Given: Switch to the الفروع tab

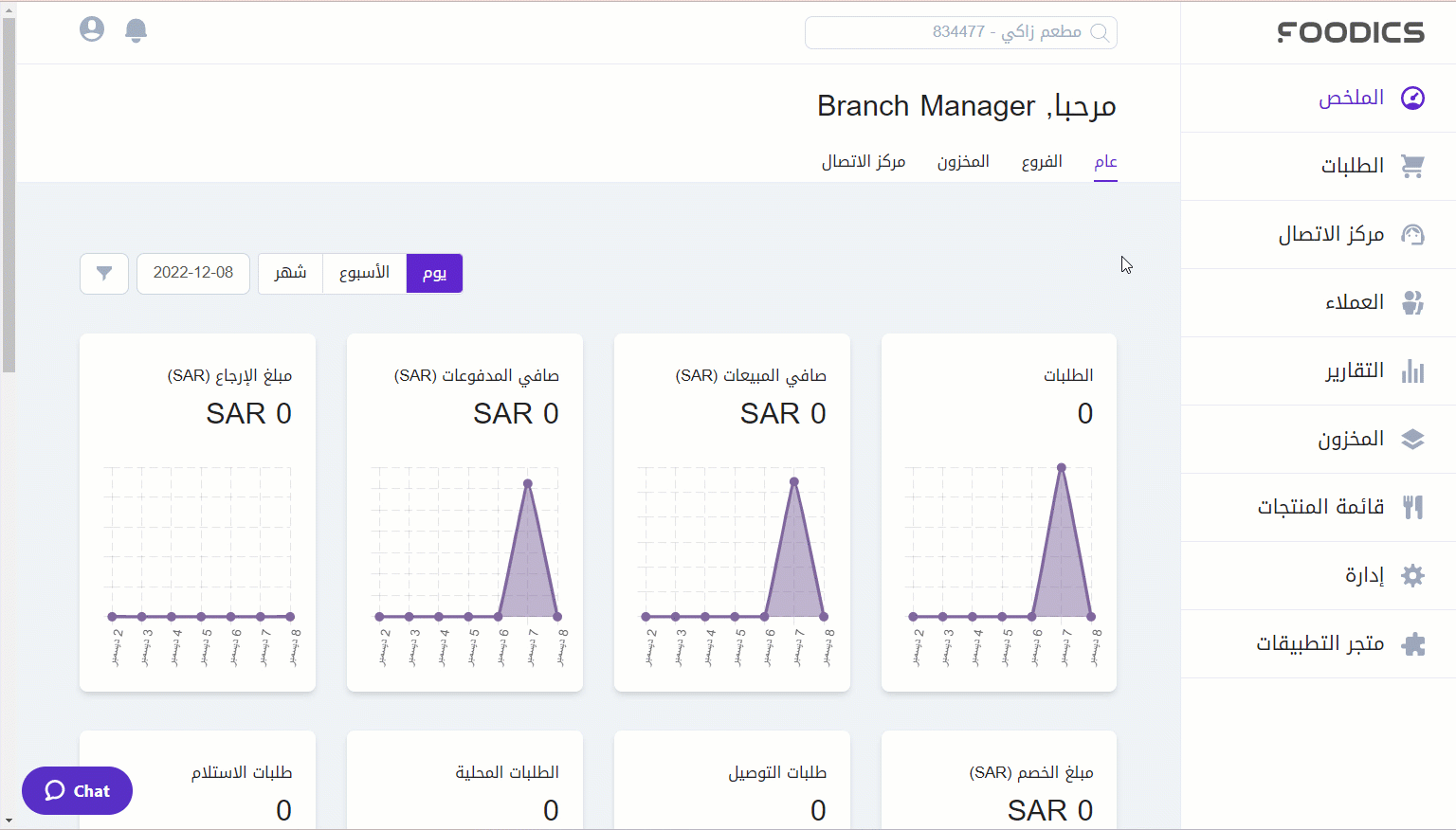Looking at the screenshot, I should pos(1042,162).
